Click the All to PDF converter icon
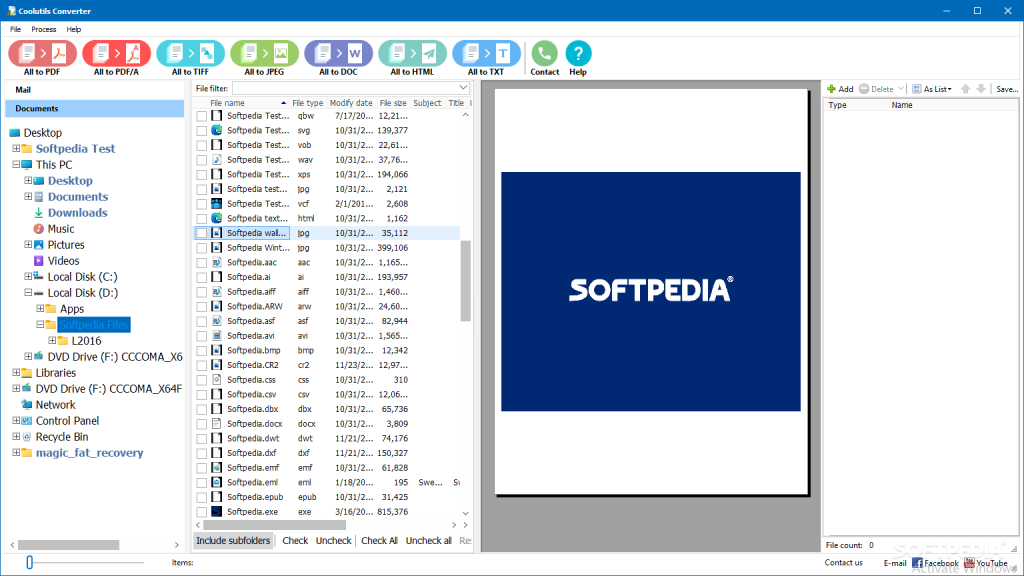The width and height of the screenshot is (1024, 576). (x=42, y=54)
